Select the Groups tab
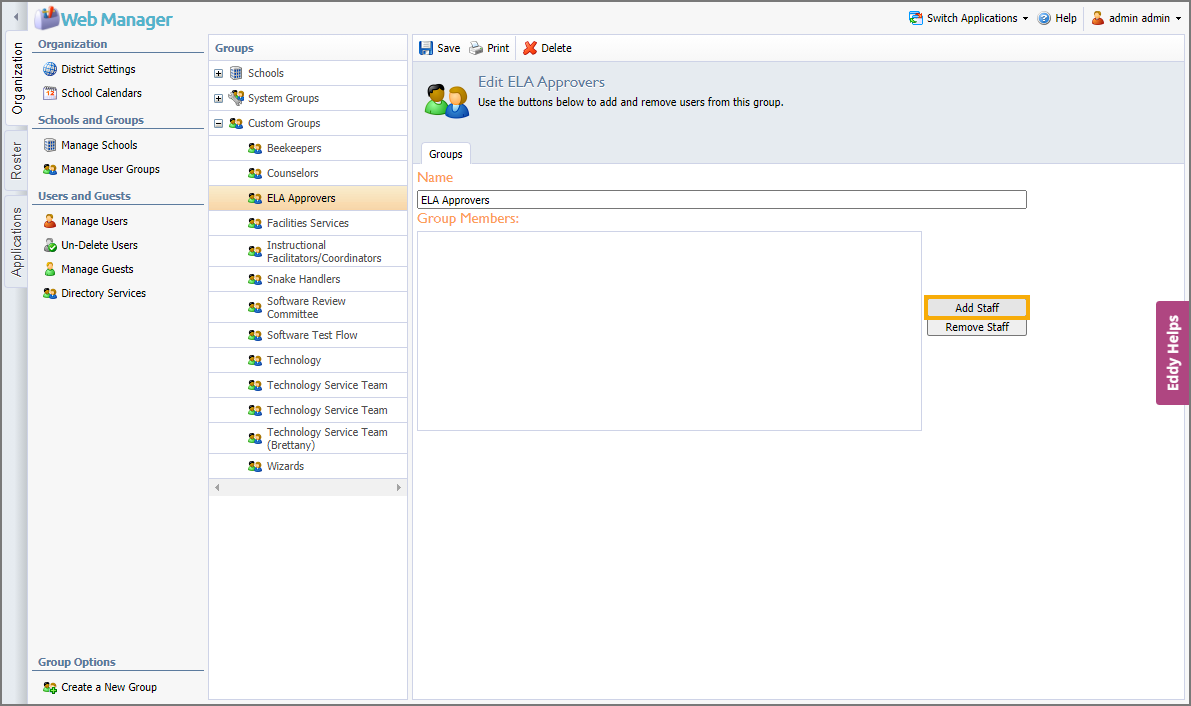1191x706 pixels. (446, 154)
